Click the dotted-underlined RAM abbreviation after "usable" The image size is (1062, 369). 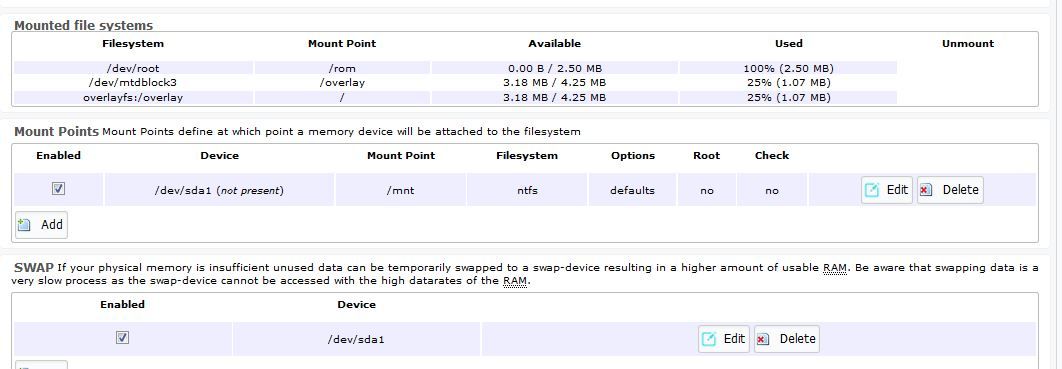click(834, 267)
